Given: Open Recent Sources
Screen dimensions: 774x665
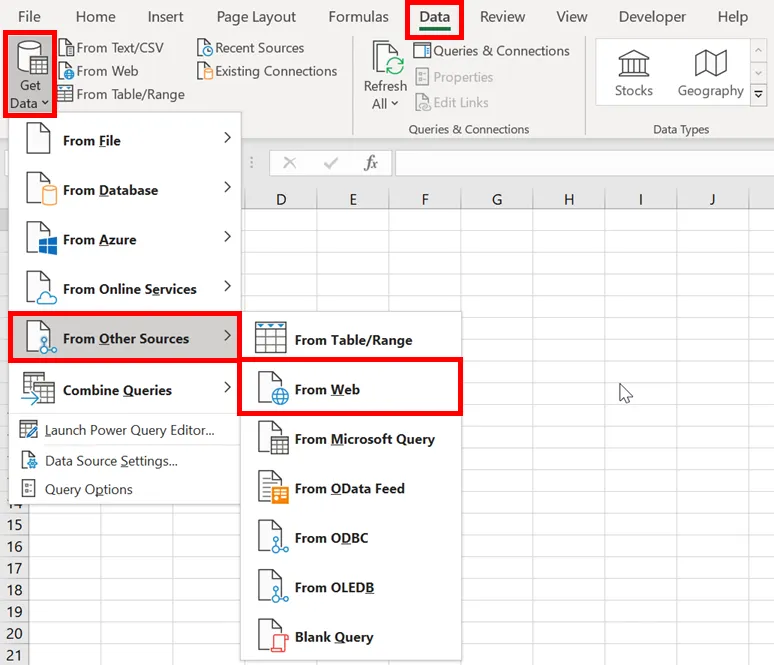Looking at the screenshot, I should point(250,48).
